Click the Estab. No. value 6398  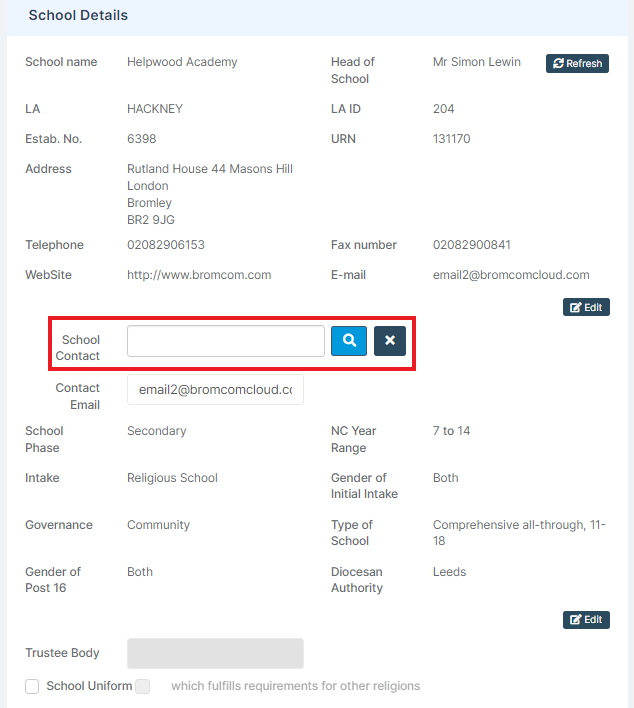coord(142,139)
